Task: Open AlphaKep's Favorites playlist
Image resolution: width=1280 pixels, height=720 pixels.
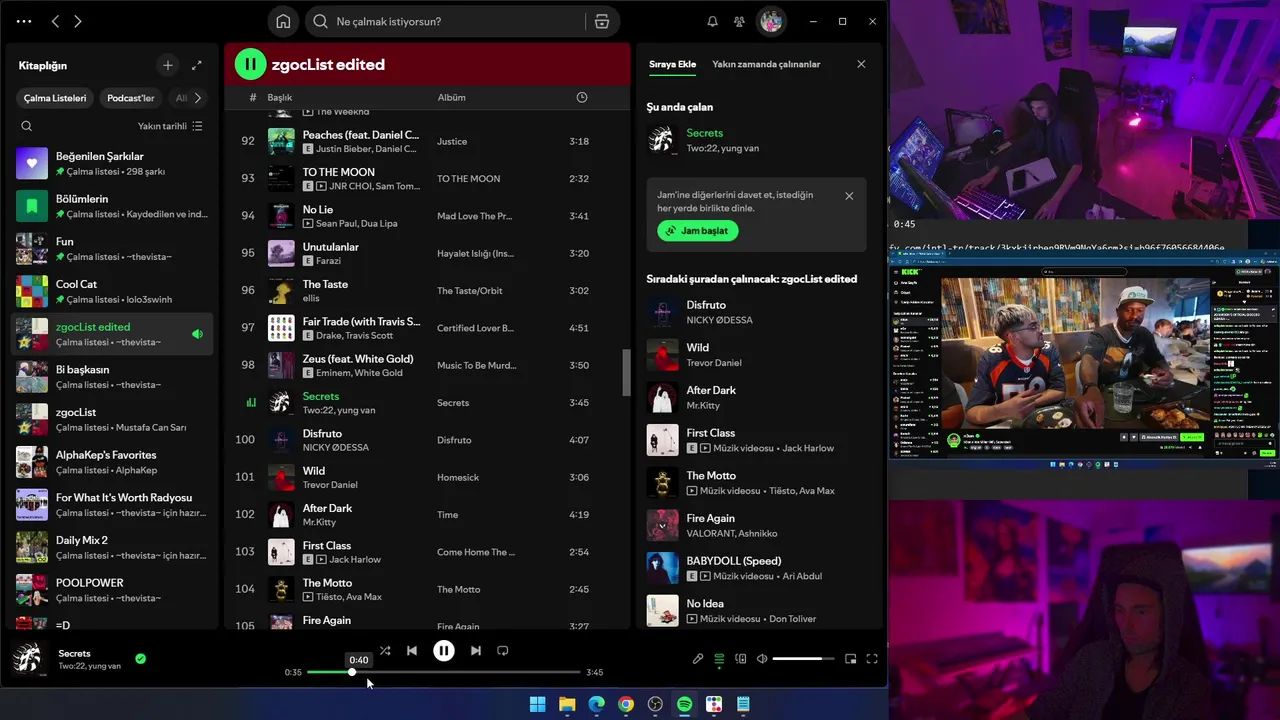Action: [112, 462]
